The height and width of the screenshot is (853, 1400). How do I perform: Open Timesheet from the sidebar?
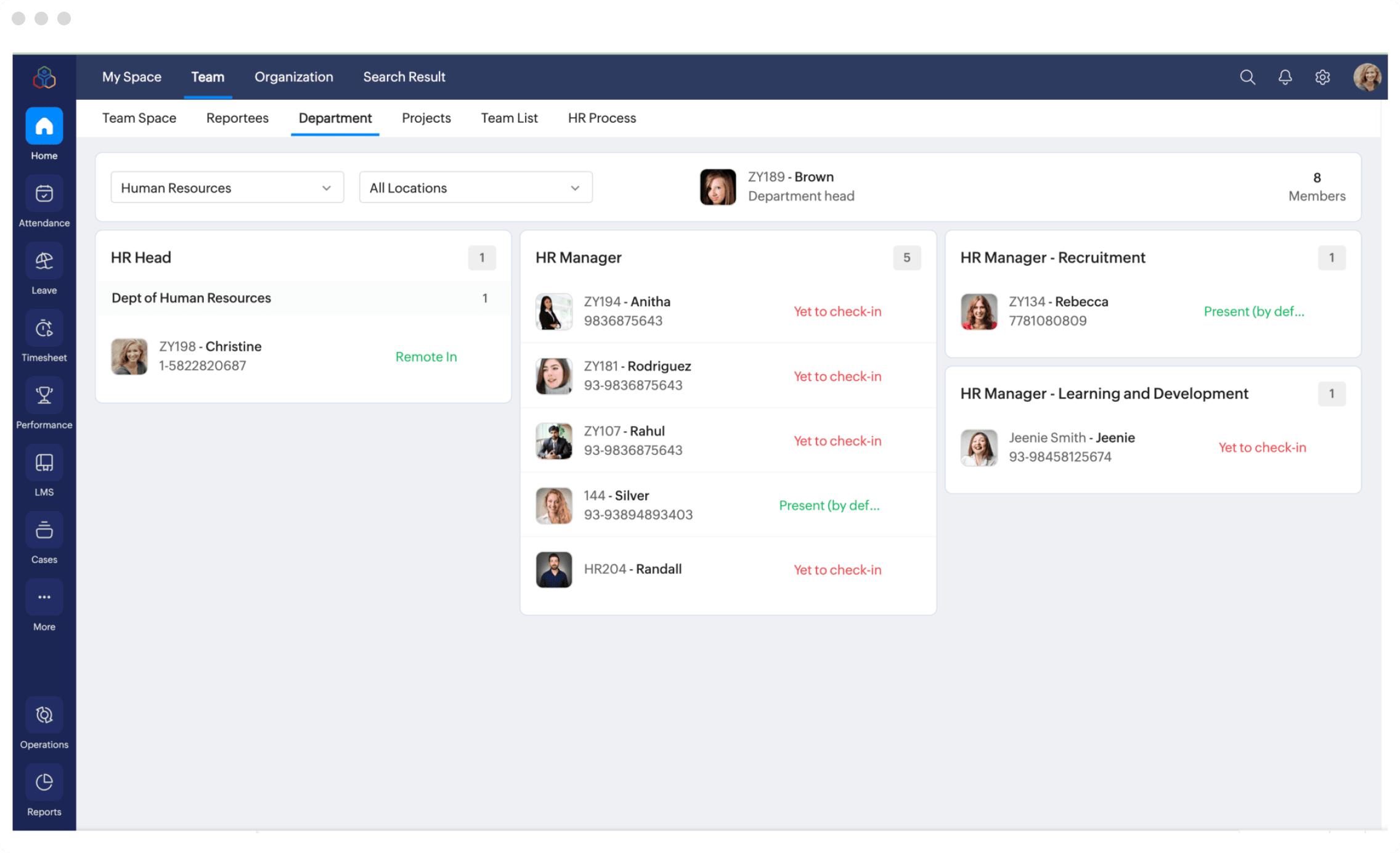(44, 329)
